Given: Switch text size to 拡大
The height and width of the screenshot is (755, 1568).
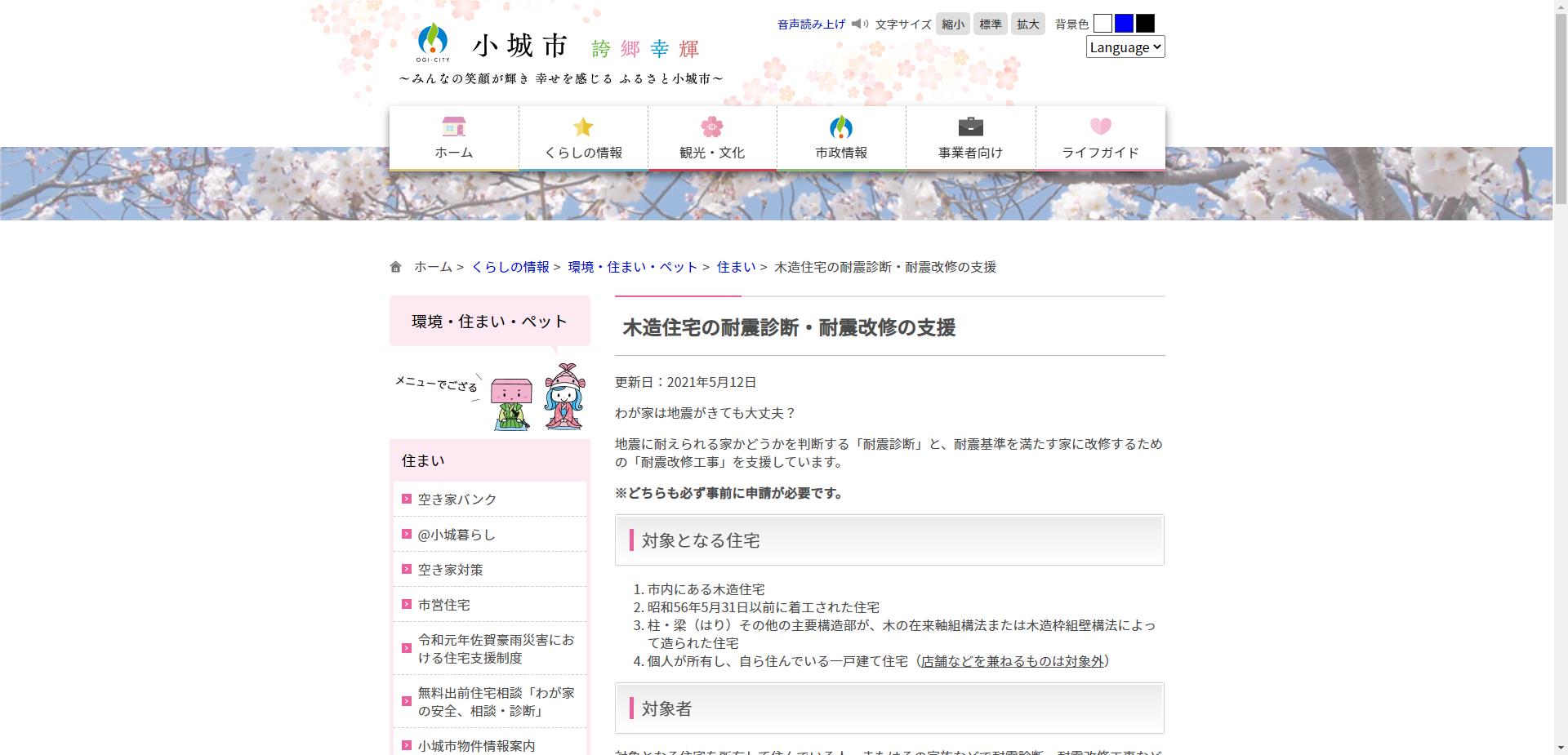Looking at the screenshot, I should point(1028,24).
